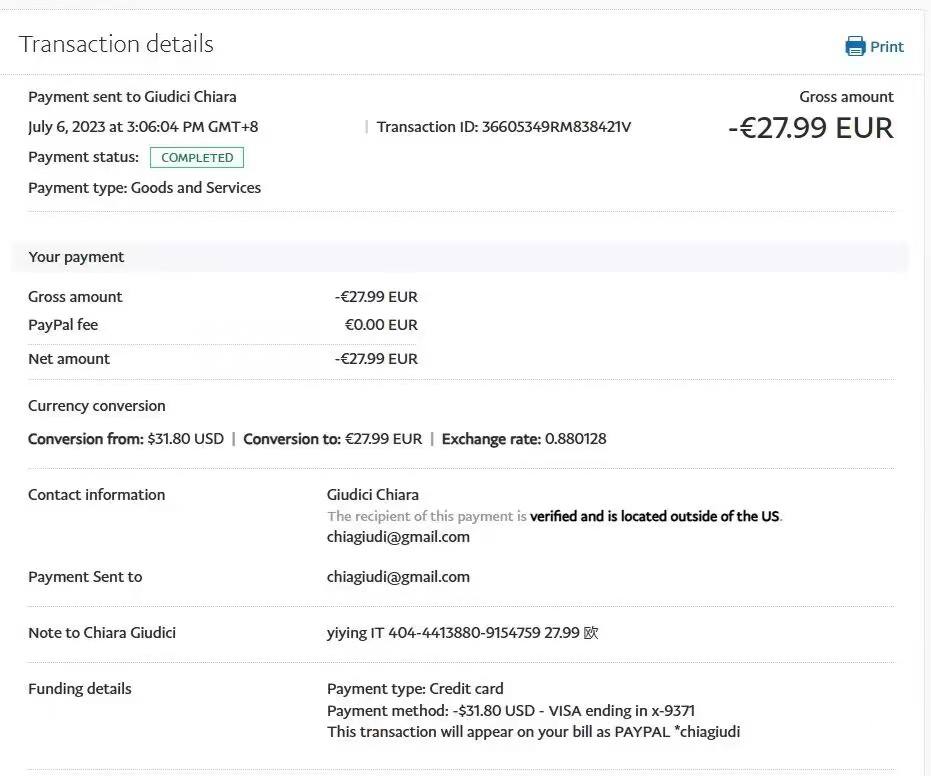Image resolution: width=931 pixels, height=776 pixels.
Task: Click the exchange rate value 0.880128
Action: (x=575, y=439)
